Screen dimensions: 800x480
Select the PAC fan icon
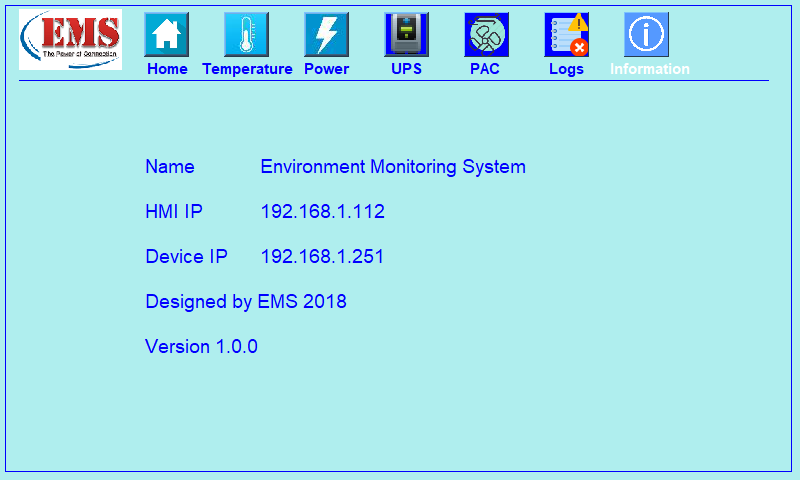(x=486, y=34)
